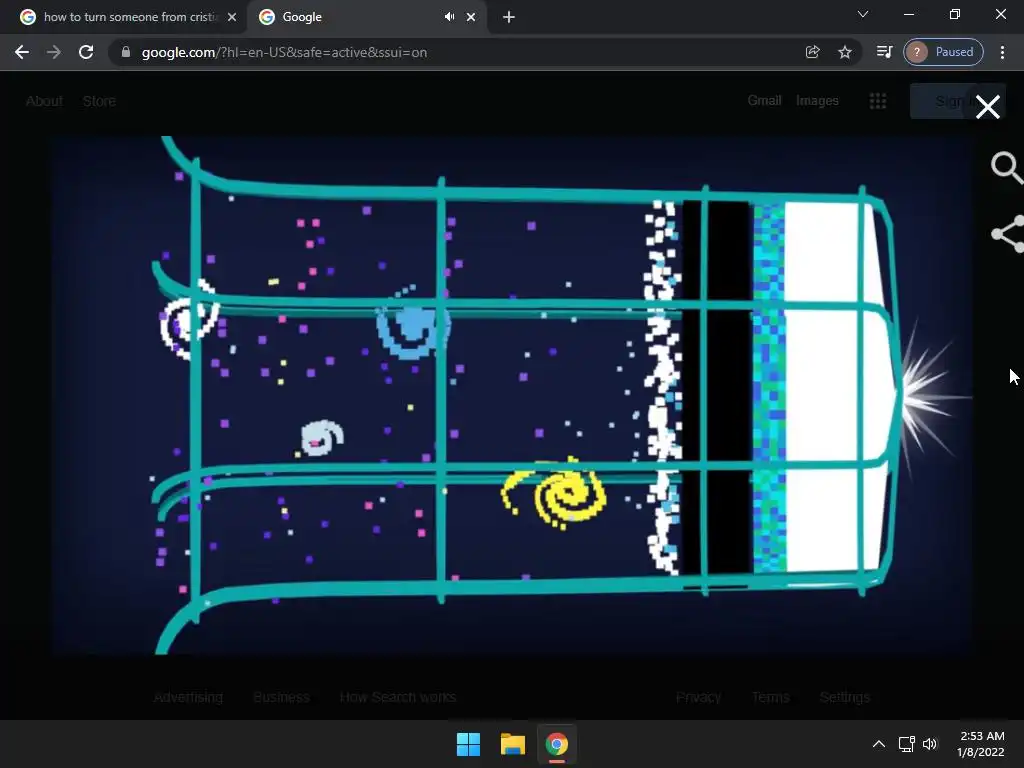Close the Google Doodle overlay

[x=987, y=106]
